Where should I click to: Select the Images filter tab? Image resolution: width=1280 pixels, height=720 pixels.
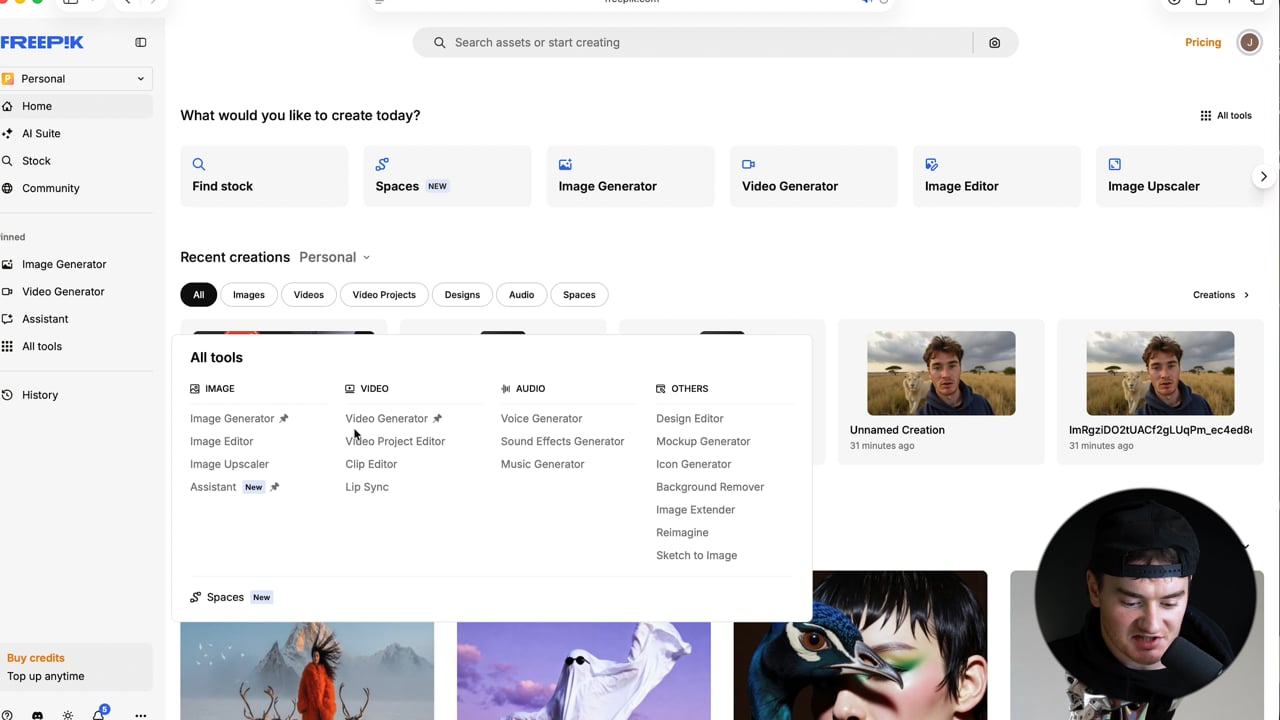click(249, 295)
